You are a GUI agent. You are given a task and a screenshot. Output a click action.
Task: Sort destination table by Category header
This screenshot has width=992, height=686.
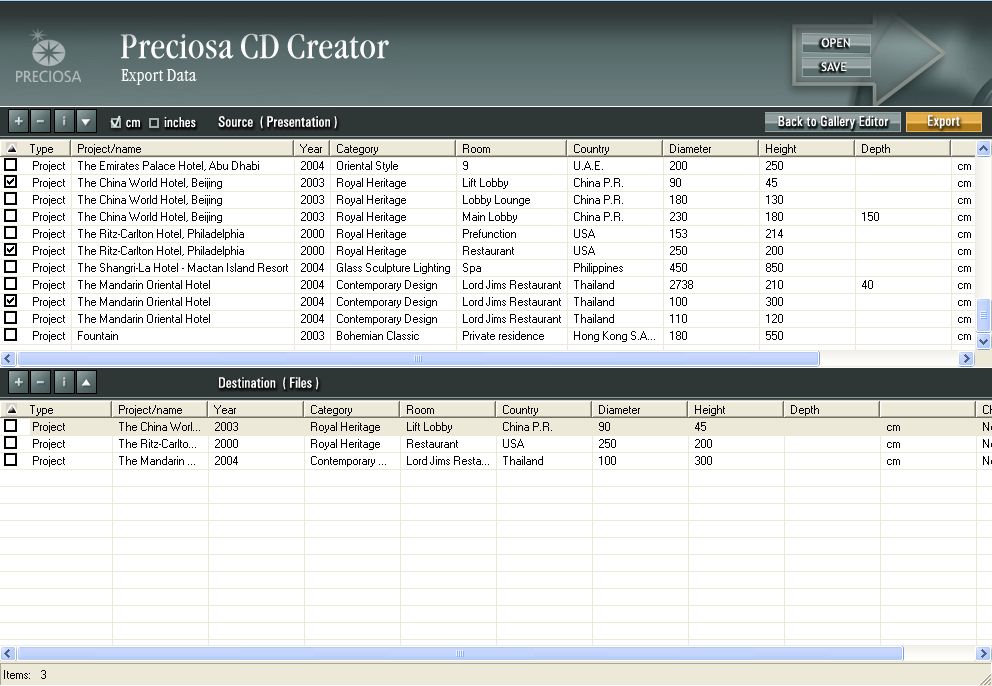point(352,409)
